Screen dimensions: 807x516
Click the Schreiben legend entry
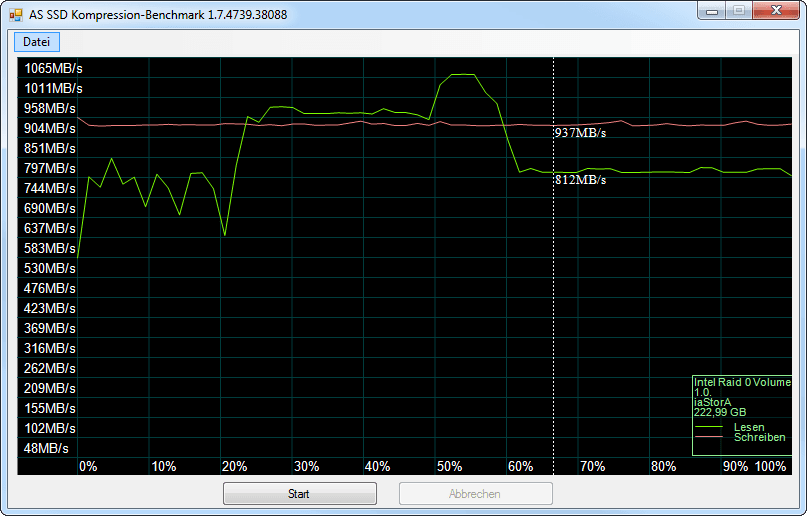(x=760, y=437)
